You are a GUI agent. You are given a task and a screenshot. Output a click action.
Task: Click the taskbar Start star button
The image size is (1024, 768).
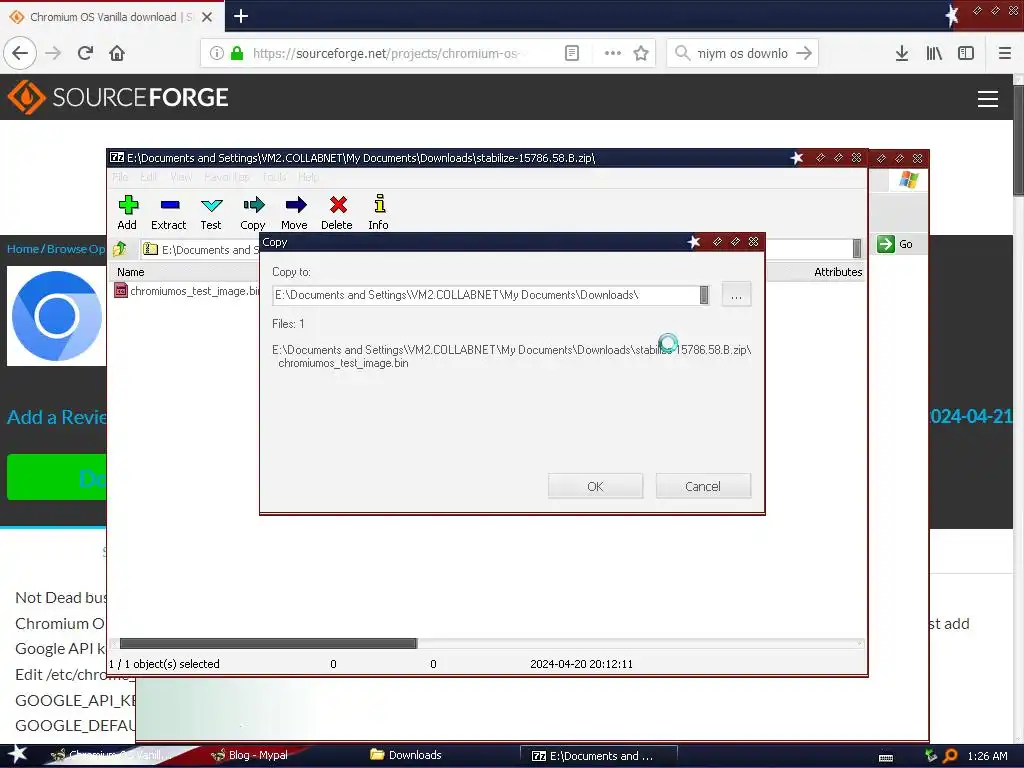click(16, 754)
